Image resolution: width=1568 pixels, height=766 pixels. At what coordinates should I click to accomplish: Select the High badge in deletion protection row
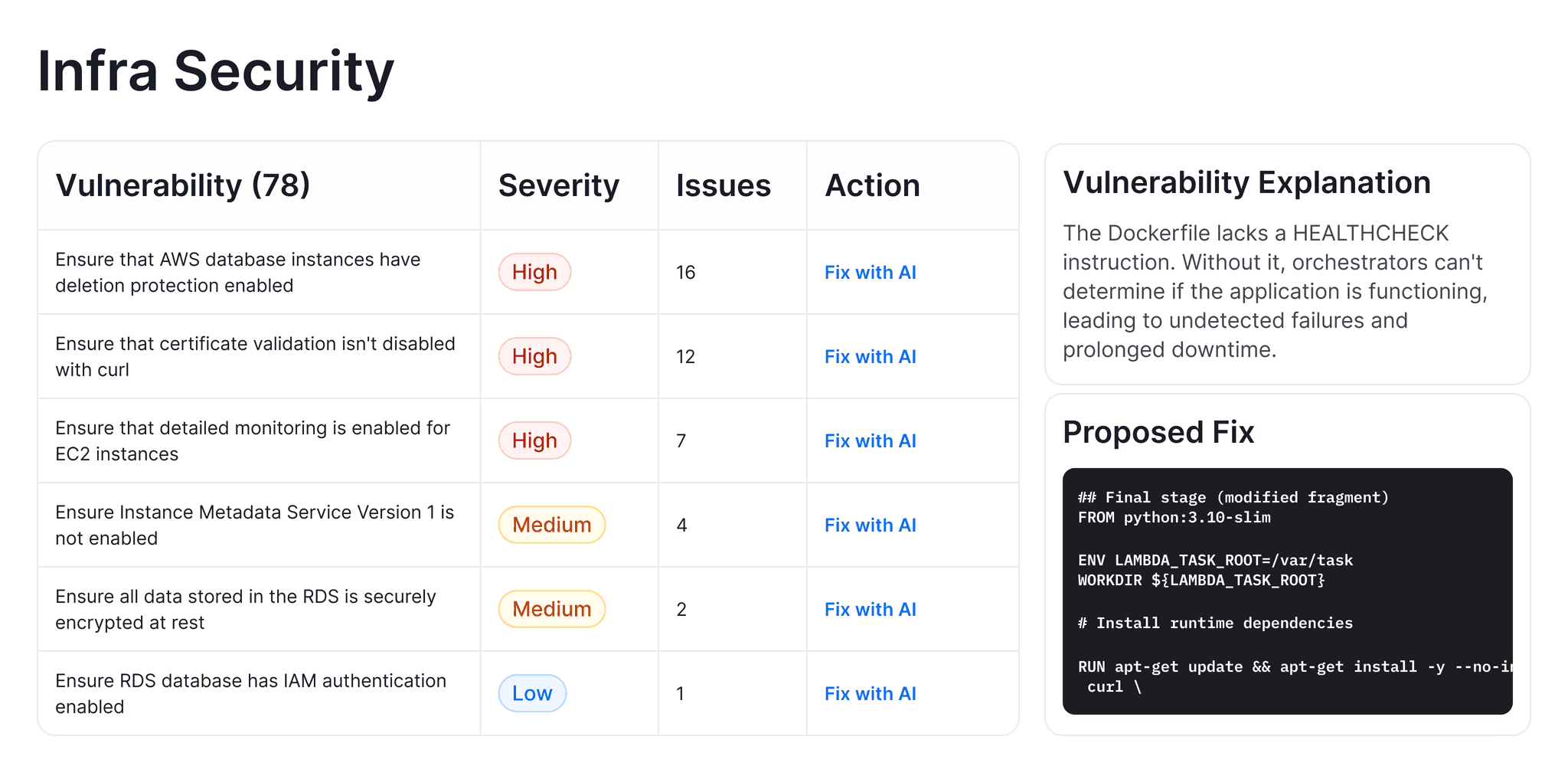tap(534, 272)
